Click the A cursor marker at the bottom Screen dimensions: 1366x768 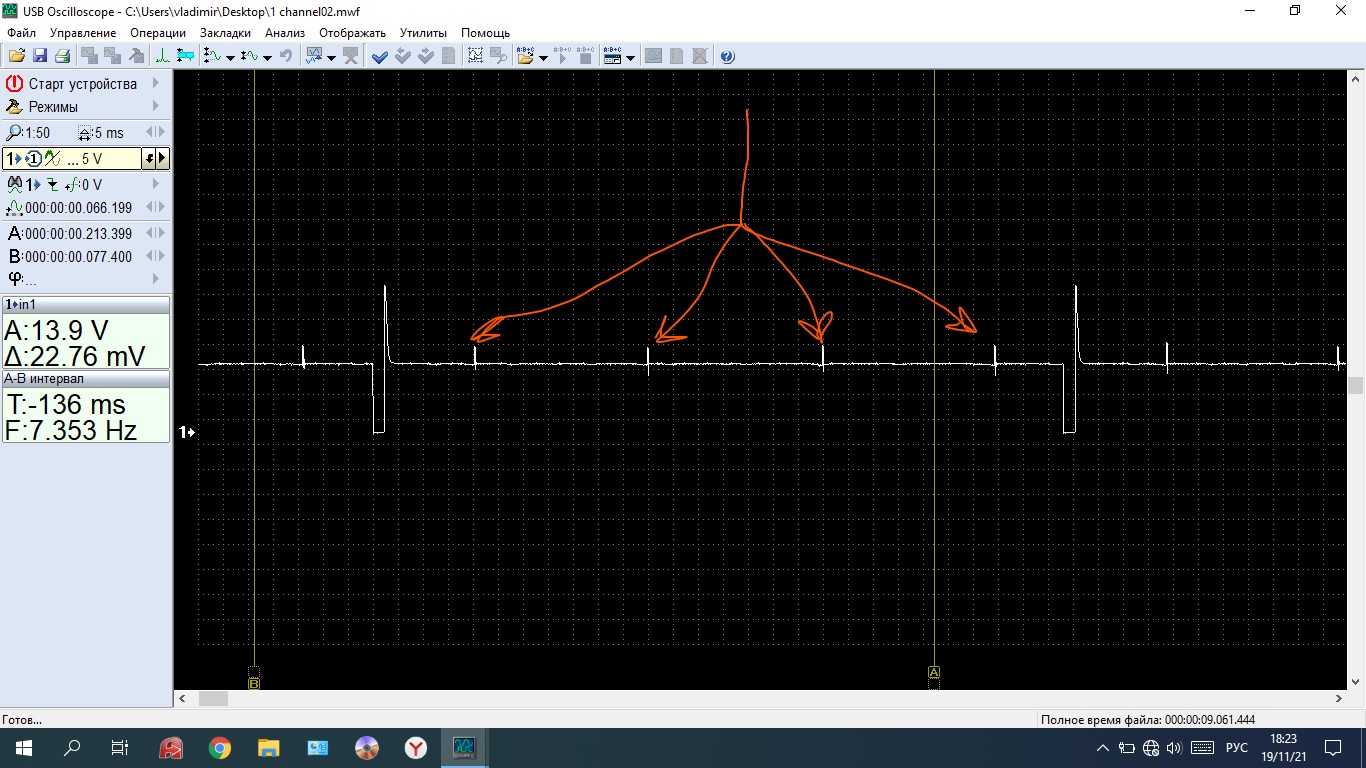(x=934, y=673)
